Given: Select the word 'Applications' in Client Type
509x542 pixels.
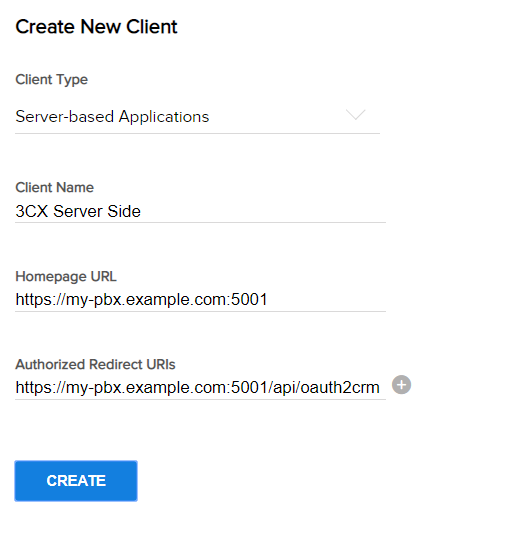Looking at the screenshot, I should coord(164,117).
